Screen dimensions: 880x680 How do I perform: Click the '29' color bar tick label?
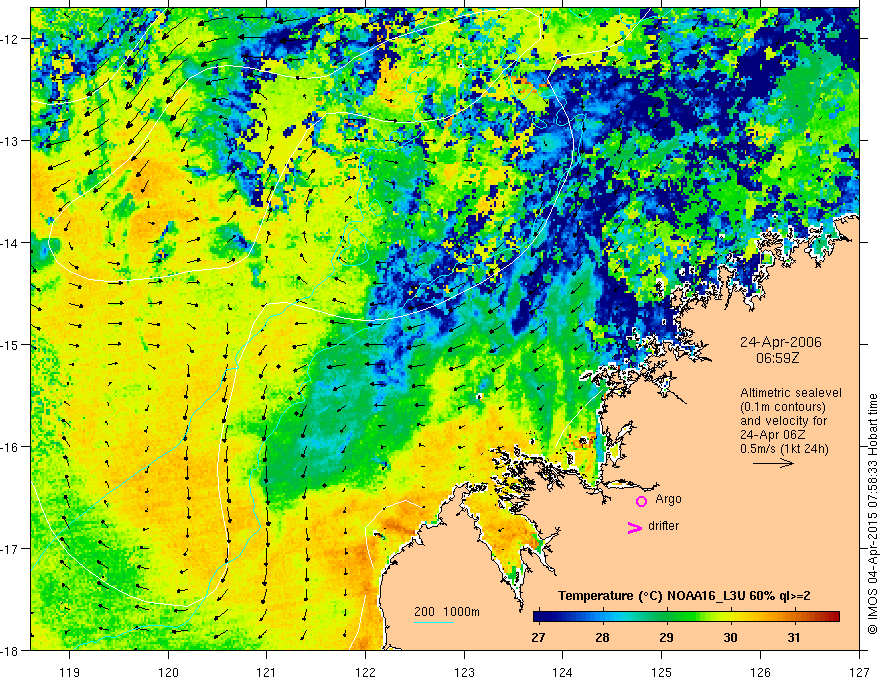pos(666,638)
